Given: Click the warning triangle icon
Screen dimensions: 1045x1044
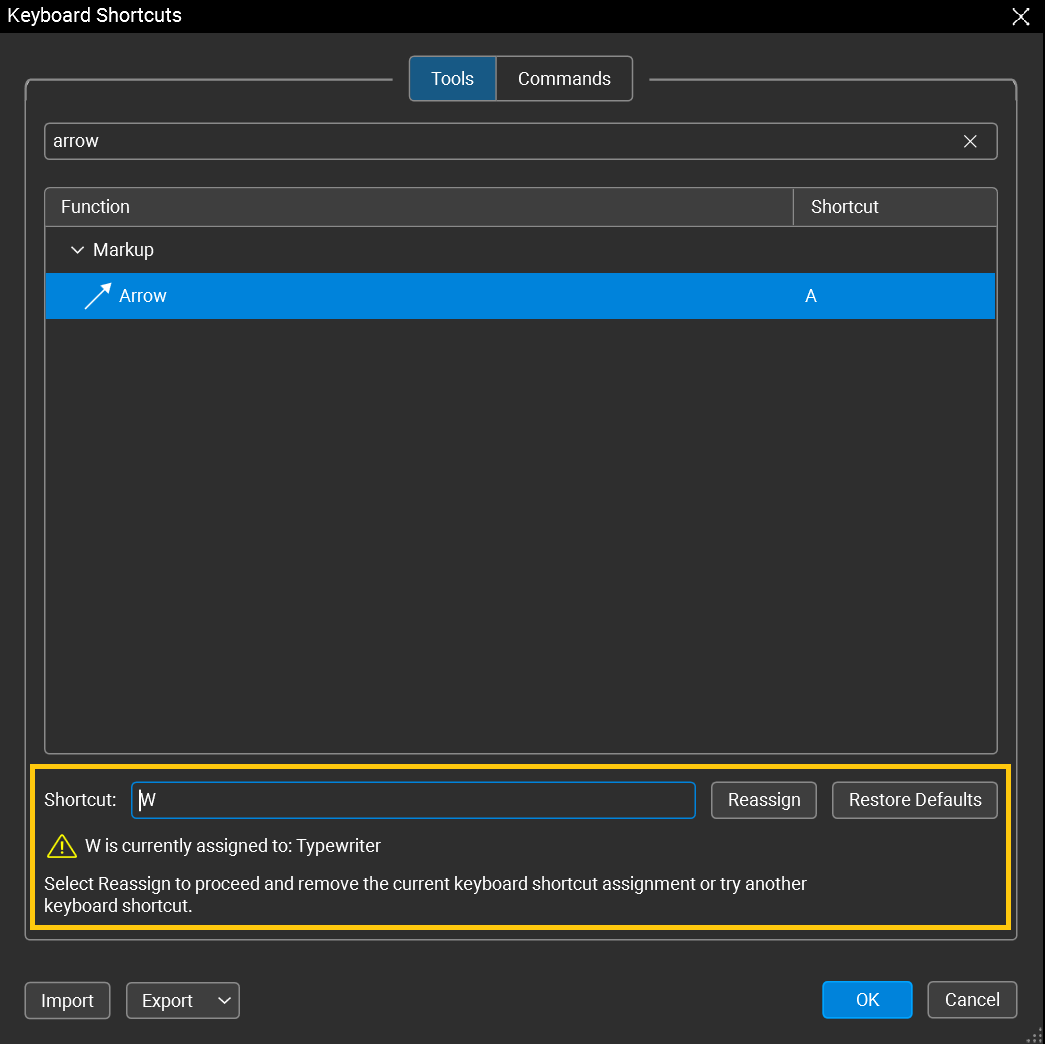Looking at the screenshot, I should pos(62,845).
